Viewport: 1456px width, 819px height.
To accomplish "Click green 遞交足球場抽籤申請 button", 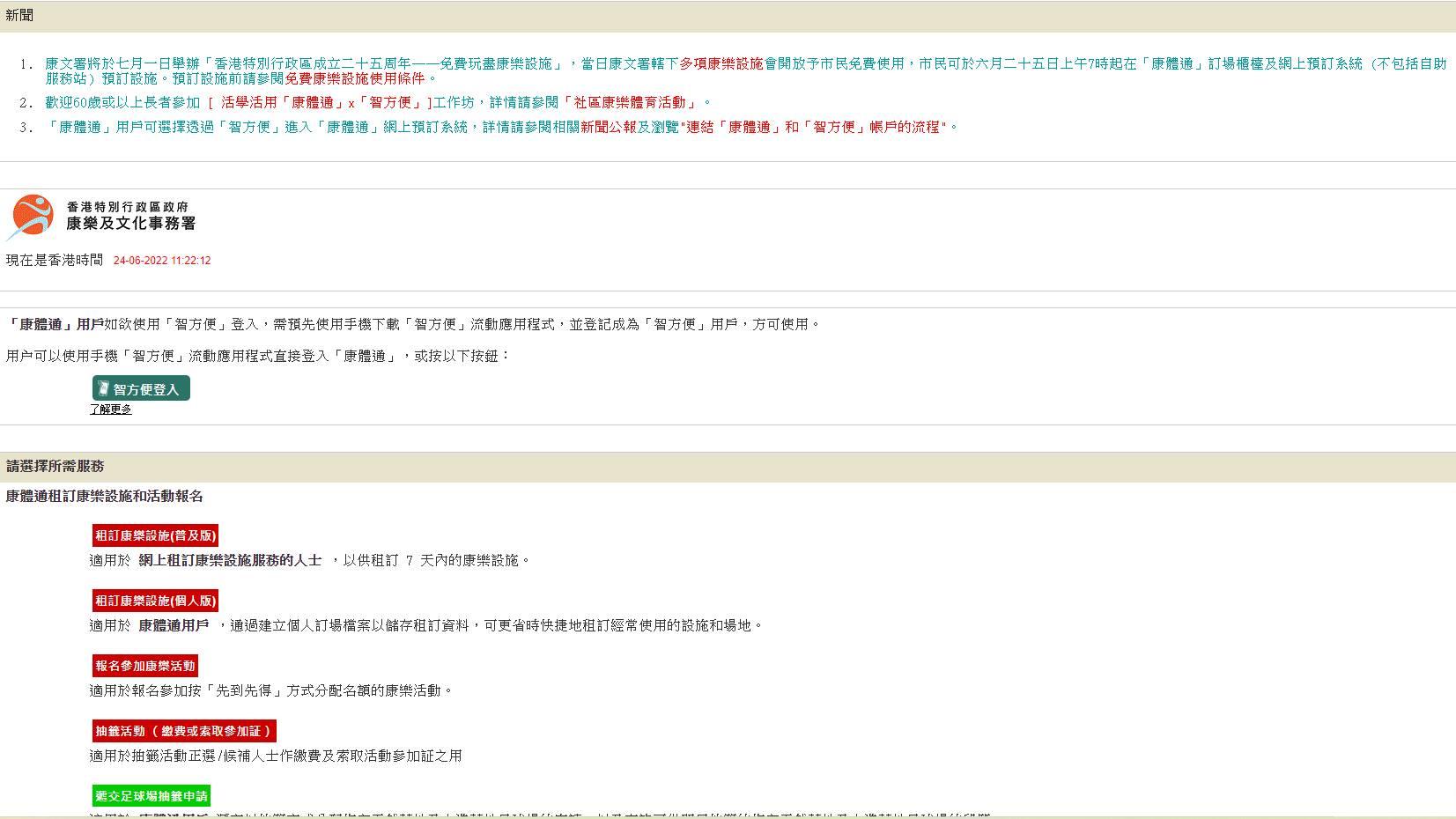I will [x=152, y=796].
